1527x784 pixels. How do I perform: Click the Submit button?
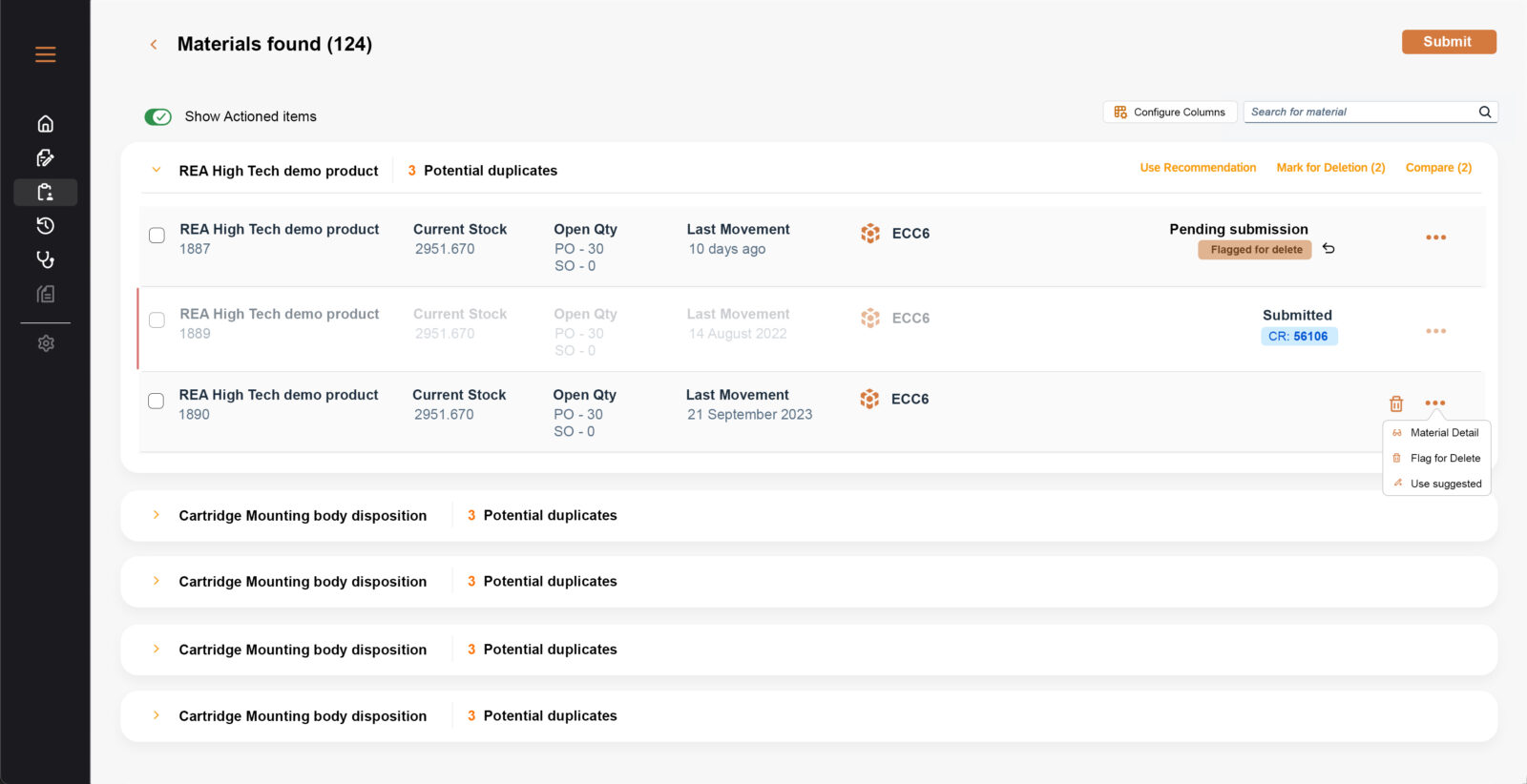point(1448,42)
